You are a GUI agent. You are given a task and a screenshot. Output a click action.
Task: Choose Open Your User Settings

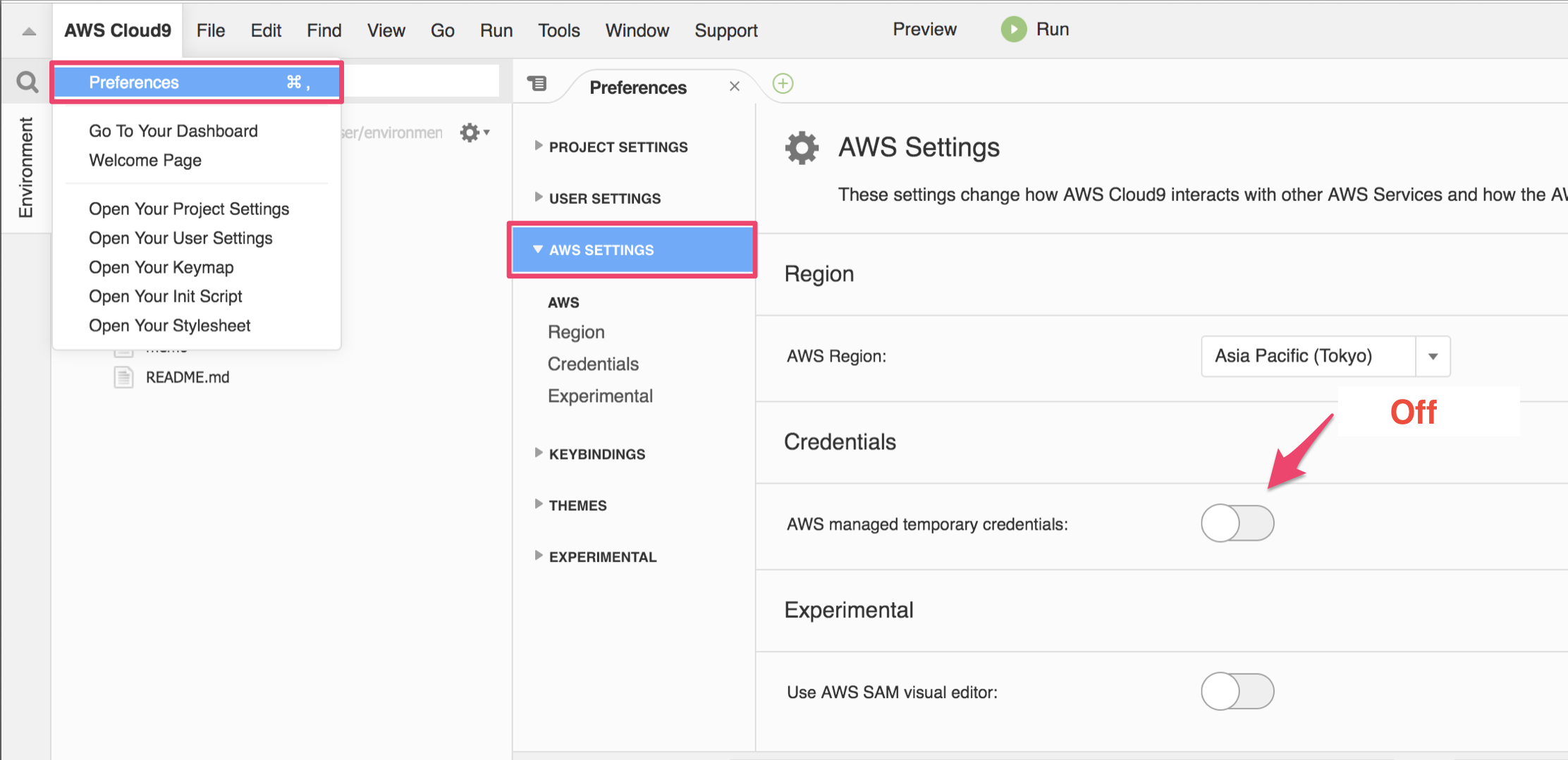(180, 238)
